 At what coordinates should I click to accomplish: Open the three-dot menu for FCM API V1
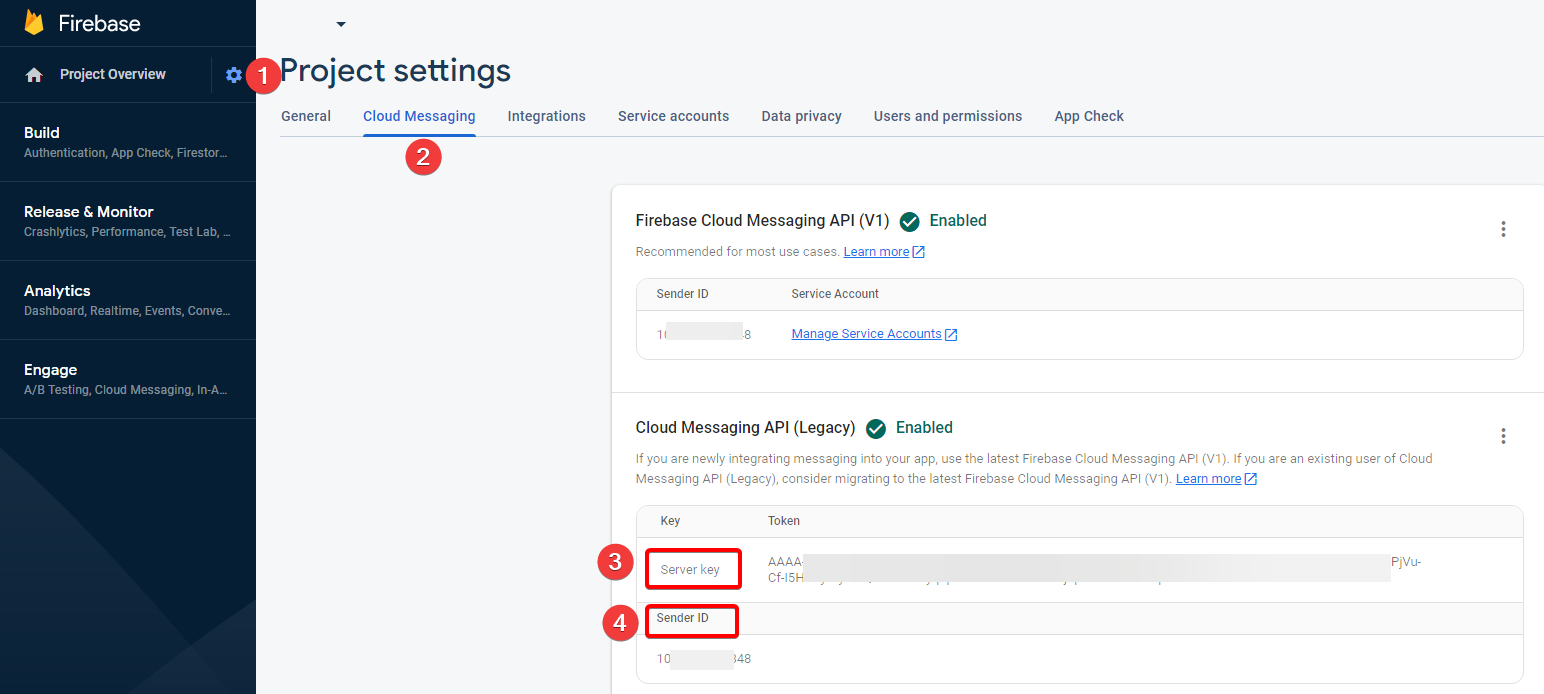(1503, 229)
